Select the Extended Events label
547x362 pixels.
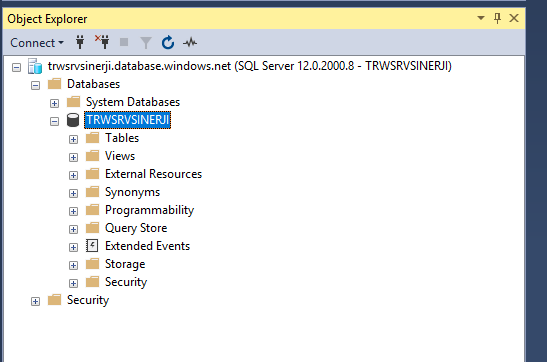tap(148, 246)
